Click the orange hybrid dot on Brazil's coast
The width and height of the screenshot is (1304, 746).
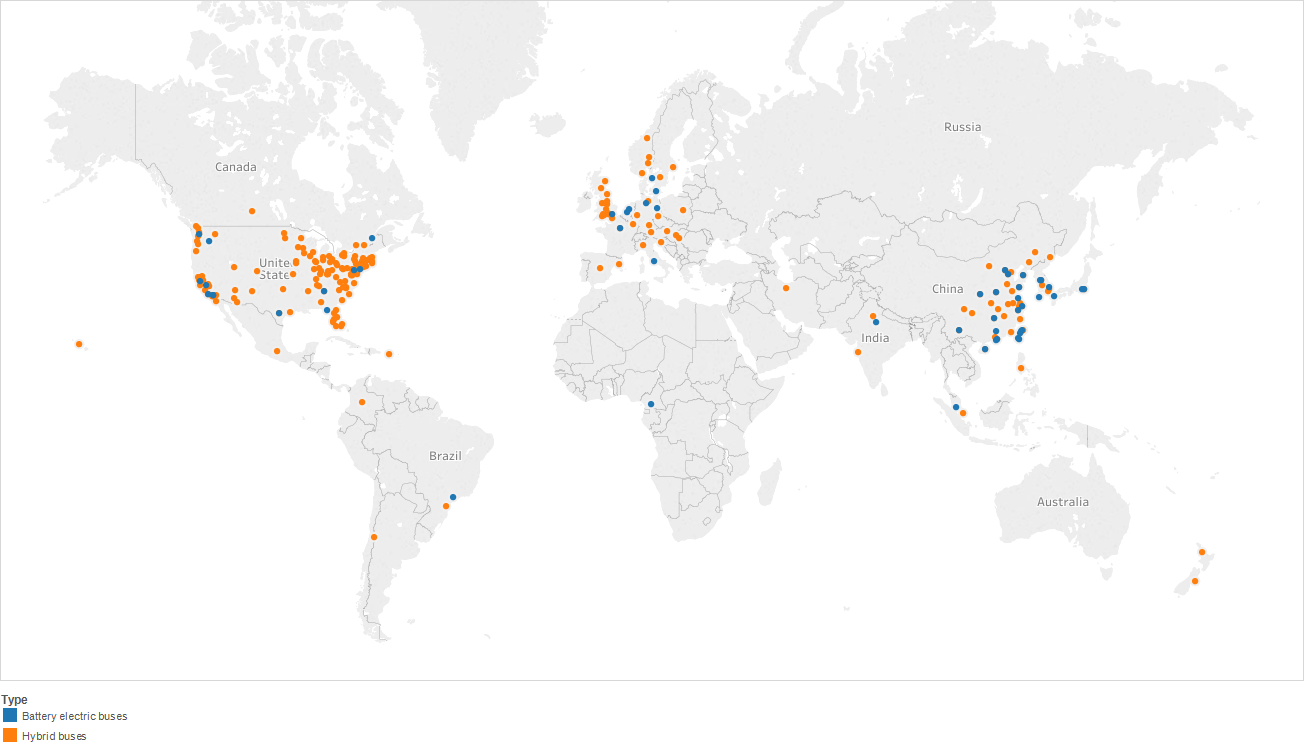tap(447, 506)
